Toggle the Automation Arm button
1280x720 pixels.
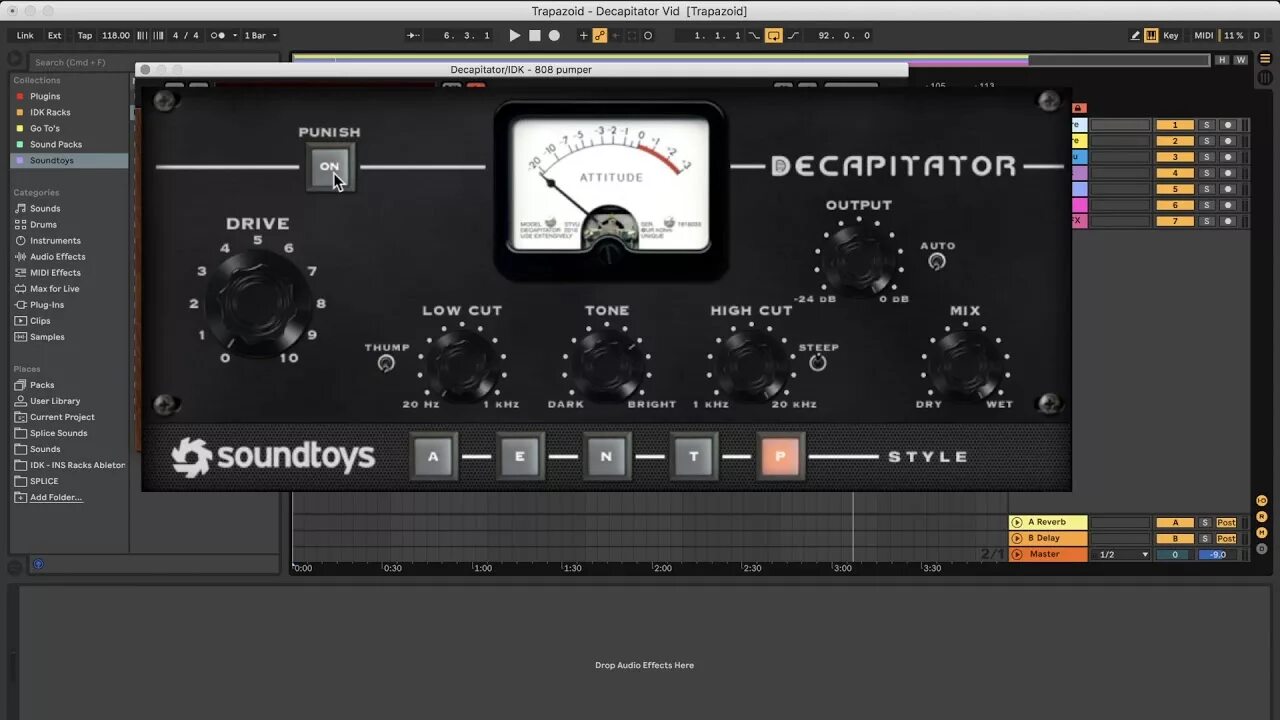coord(600,35)
